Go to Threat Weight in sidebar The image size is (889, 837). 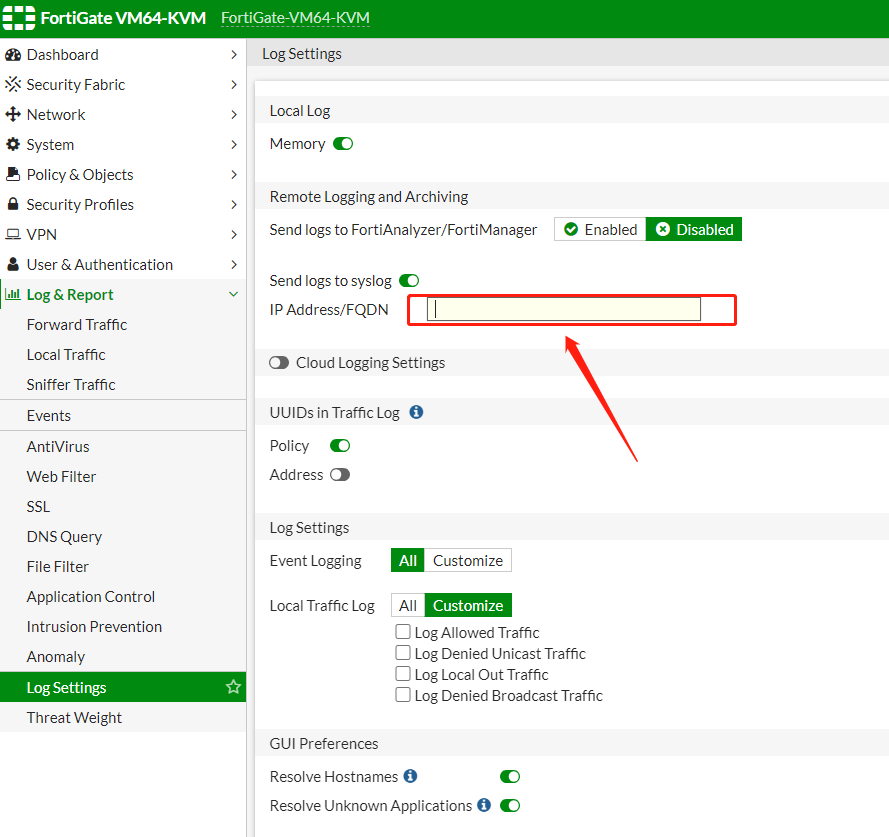click(74, 718)
